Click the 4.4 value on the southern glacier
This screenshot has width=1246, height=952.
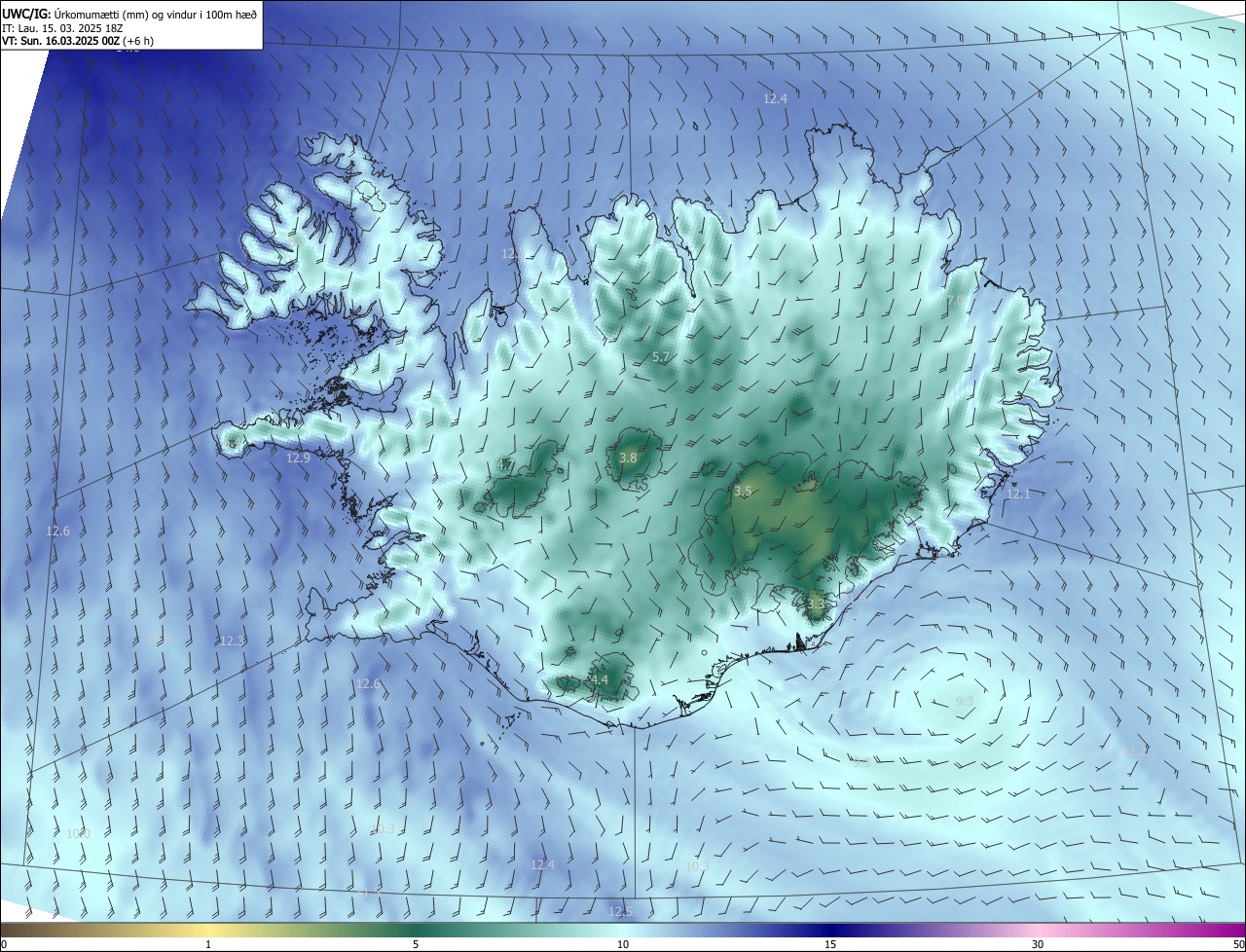(600, 679)
